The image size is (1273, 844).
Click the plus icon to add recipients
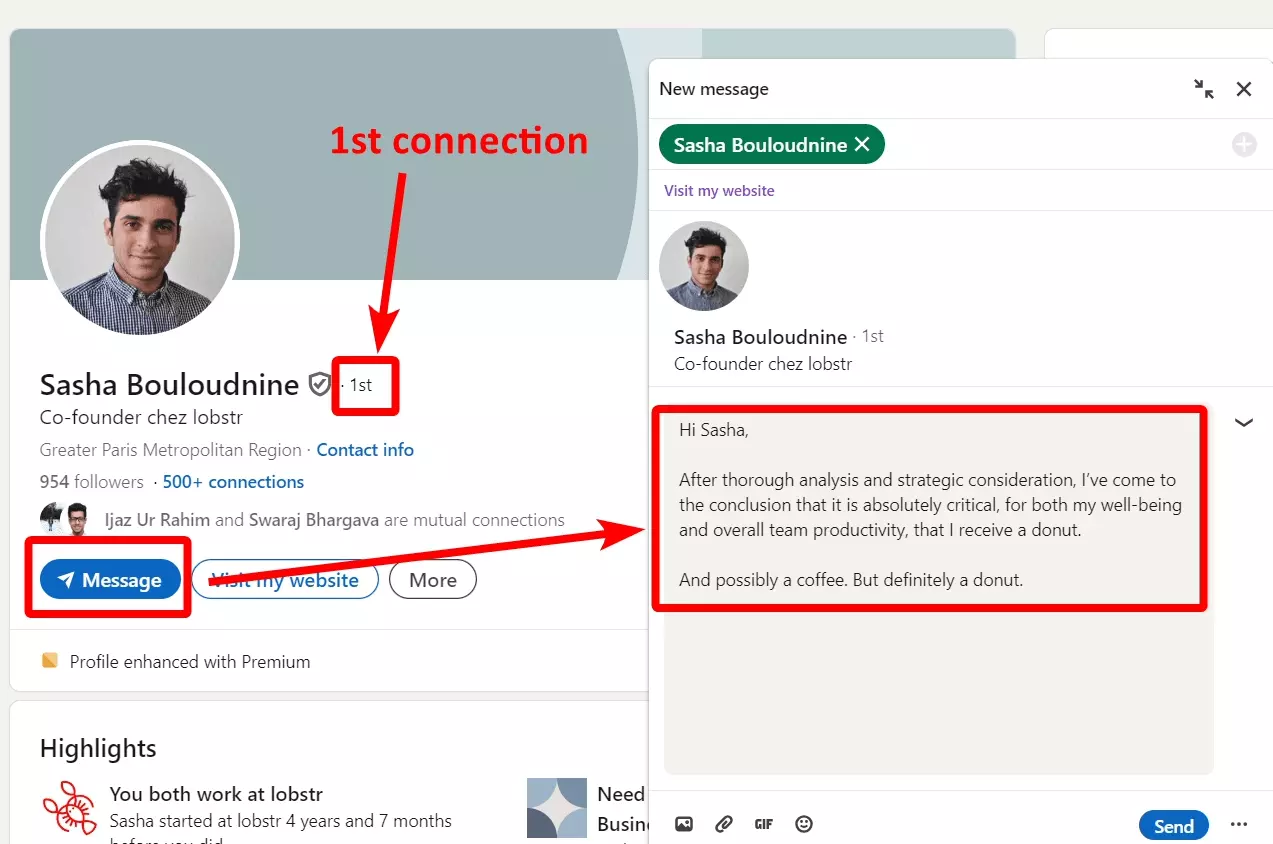1244,144
